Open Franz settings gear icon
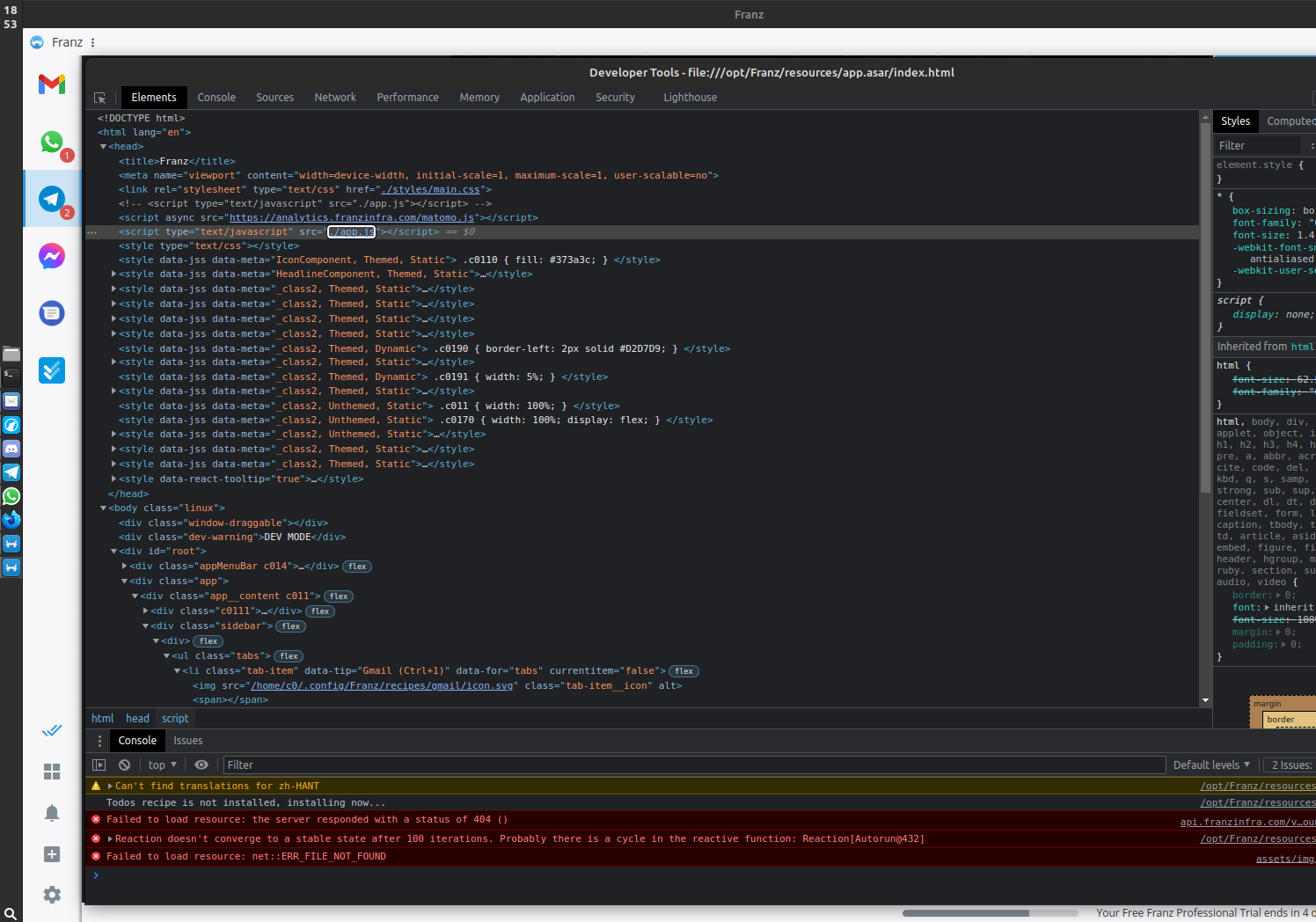 (52, 895)
